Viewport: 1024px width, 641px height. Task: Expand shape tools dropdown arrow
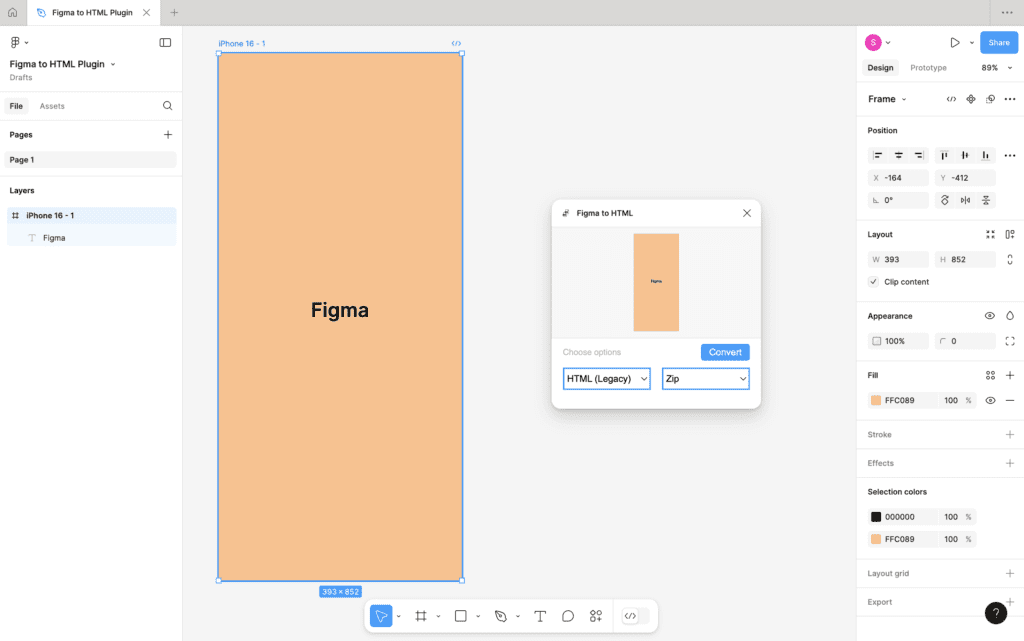coord(478,616)
